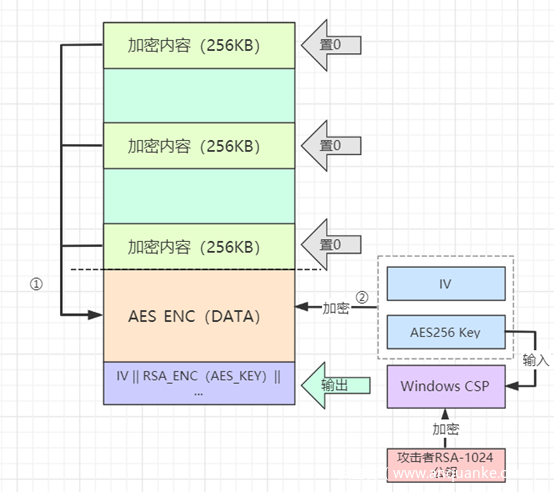
Task: Click the purple IV || RSA_ENC block
Action: tap(199, 384)
